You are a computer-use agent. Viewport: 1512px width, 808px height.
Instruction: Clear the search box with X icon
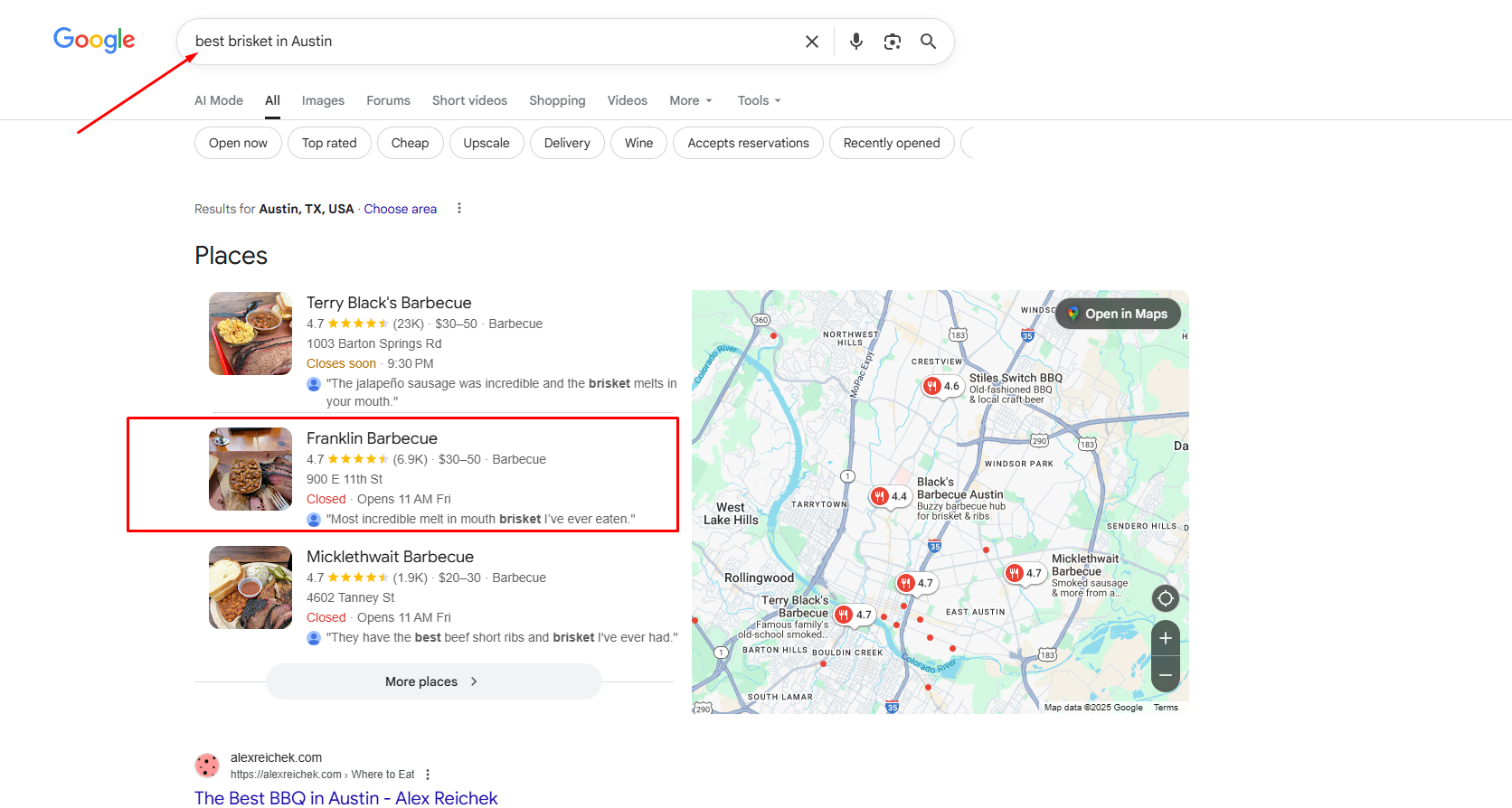tap(812, 42)
